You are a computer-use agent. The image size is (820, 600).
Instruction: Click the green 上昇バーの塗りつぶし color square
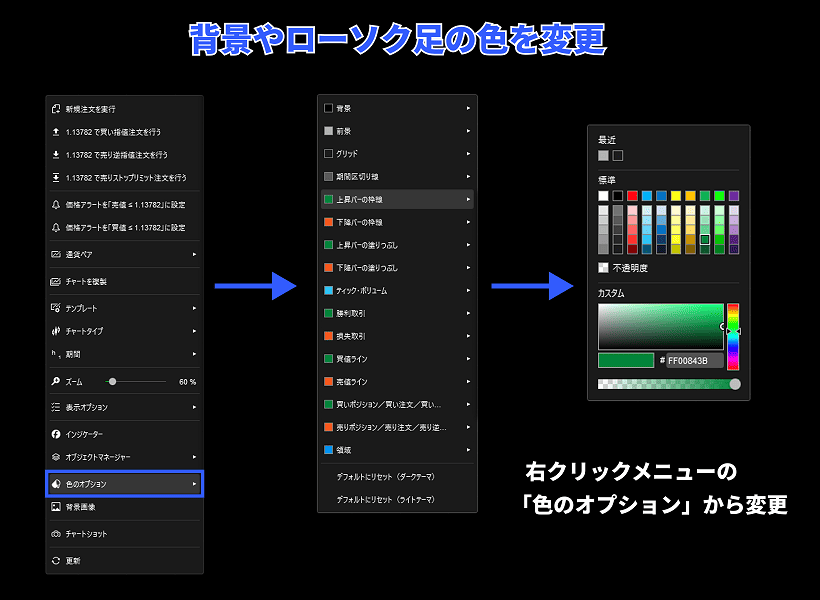(328, 245)
